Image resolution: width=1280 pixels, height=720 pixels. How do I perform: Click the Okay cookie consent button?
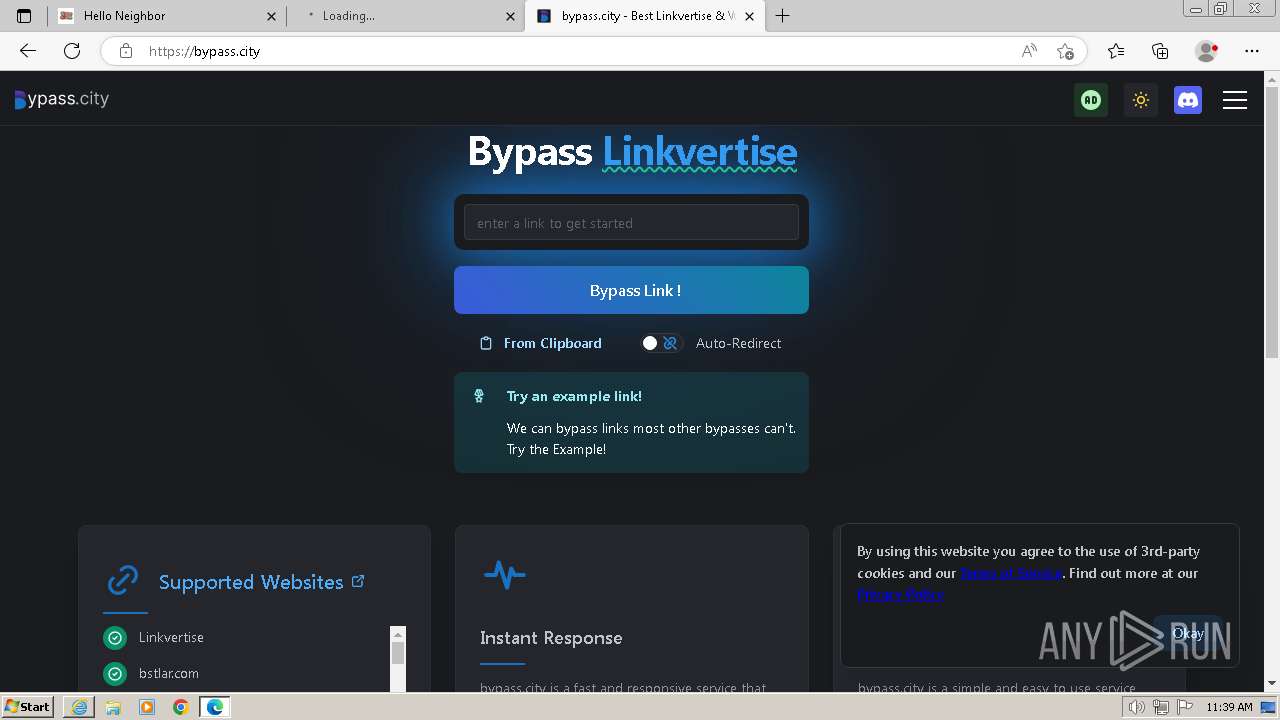click(x=1187, y=633)
